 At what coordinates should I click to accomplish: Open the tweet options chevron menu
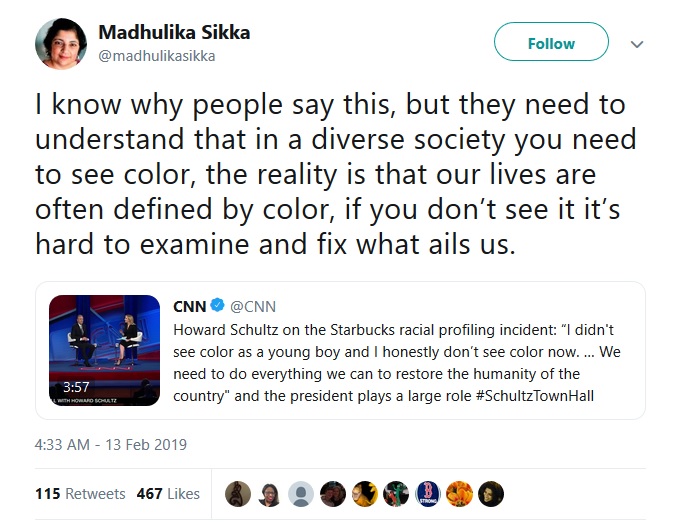coord(637,44)
